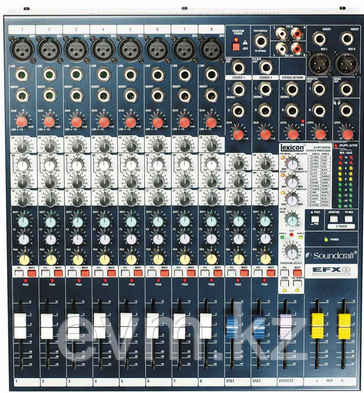The image size is (364, 393).
Task: Select the Mix R XLR output
Action: [346, 64]
